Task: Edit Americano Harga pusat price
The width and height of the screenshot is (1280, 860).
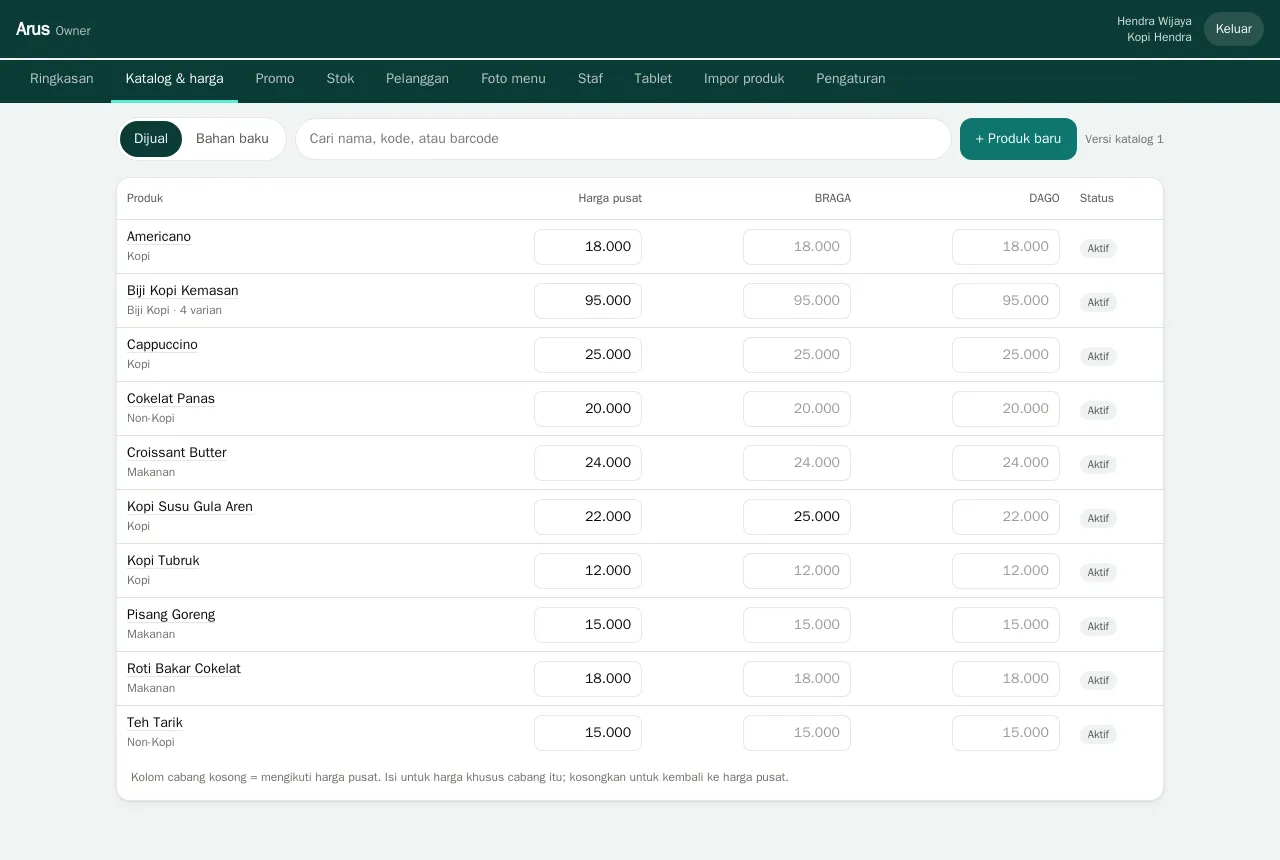Action: [x=588, y=247]
